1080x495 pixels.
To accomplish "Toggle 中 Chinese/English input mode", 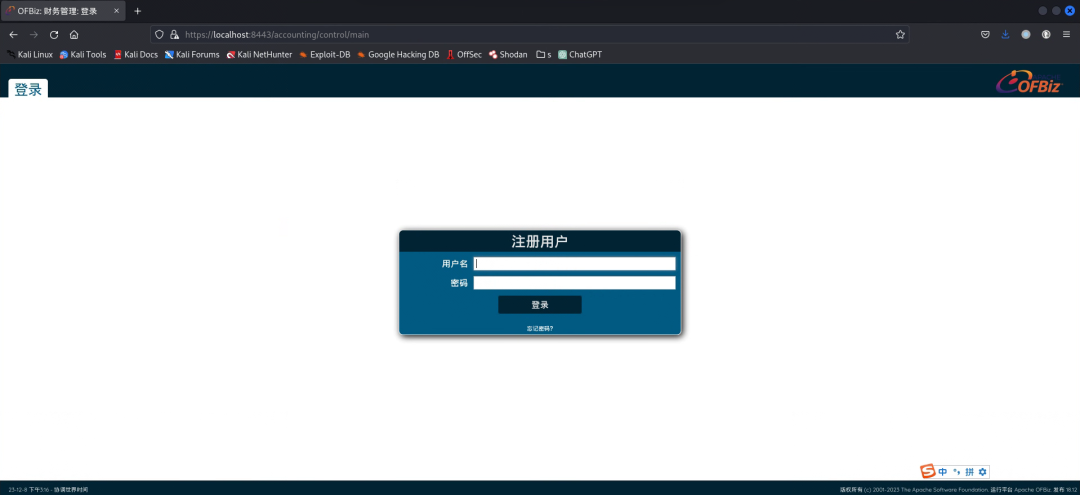I will [x=943, y=472].
